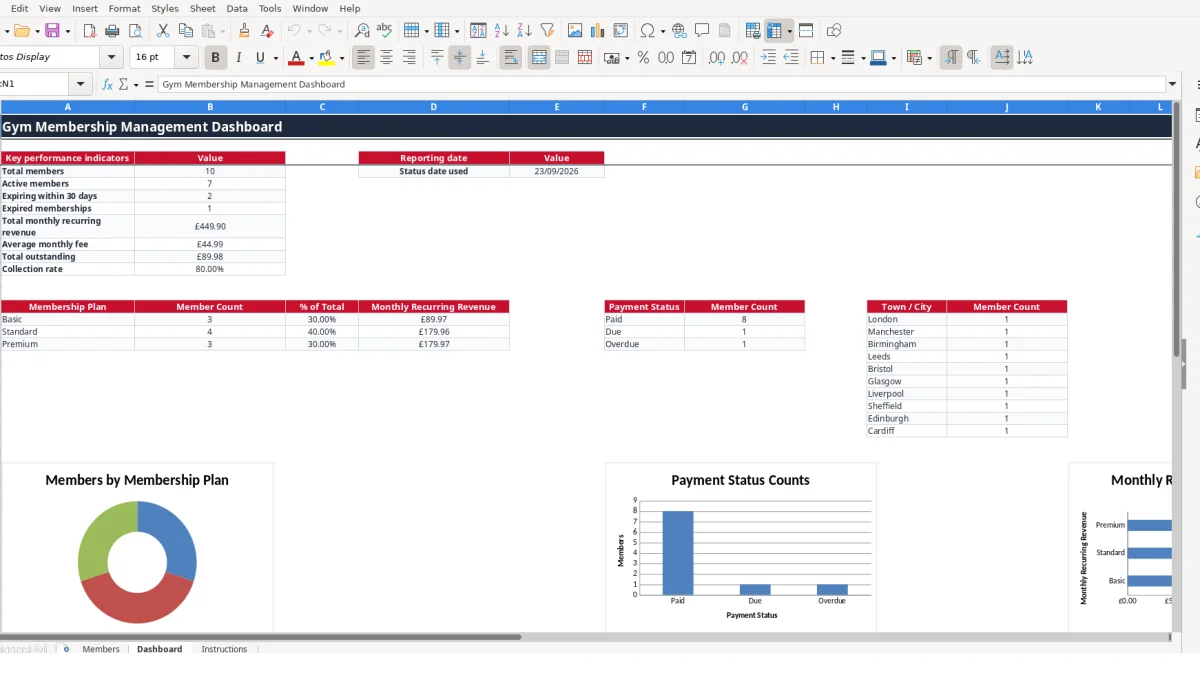Viewport: 1200px width, 675px height.
Task: Open the Function Wizard
Action: click(x=108, y=84)
